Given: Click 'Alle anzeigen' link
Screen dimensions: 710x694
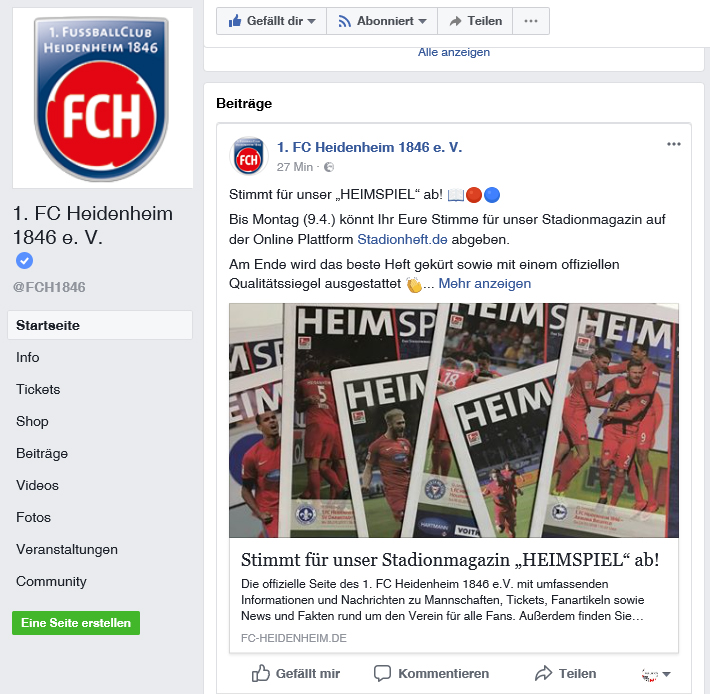Looking at the screenshot, I should click(454, 52).
